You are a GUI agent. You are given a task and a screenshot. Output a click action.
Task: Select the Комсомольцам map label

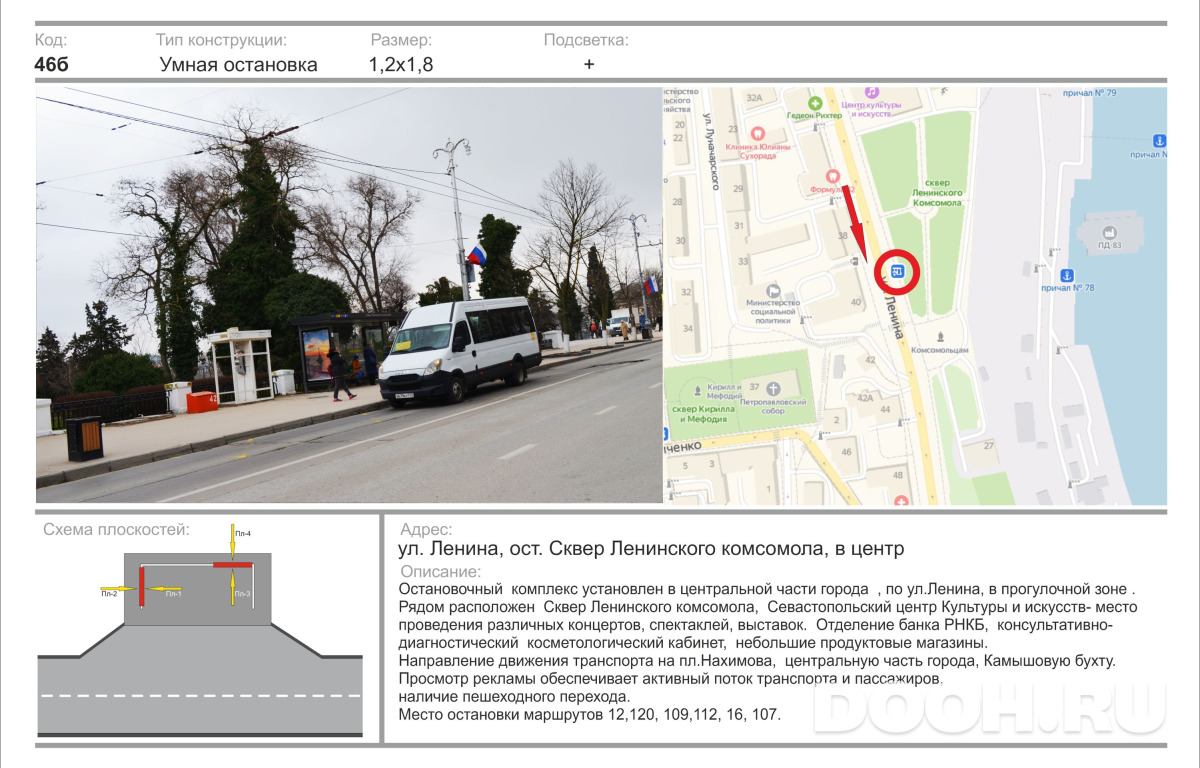[x=941, y=351]
